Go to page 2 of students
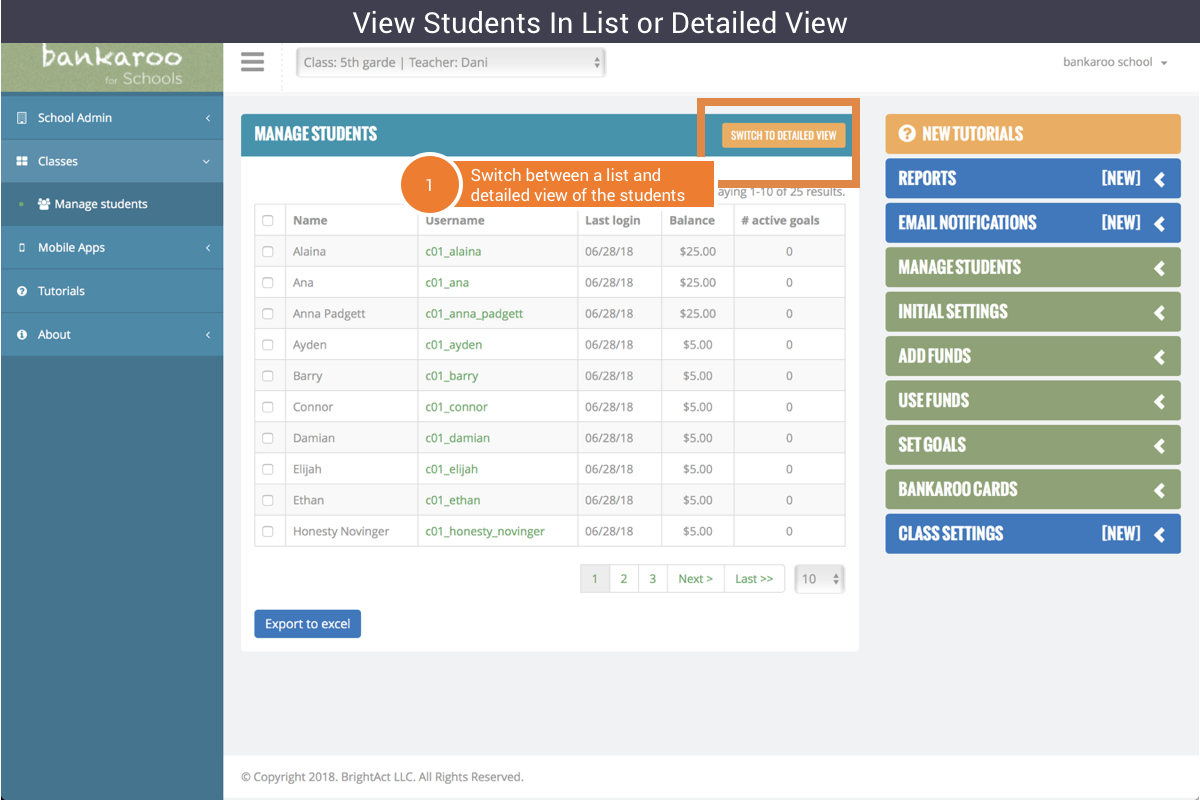The height and width of the screenshot is (800, 1200). (623, 579)
